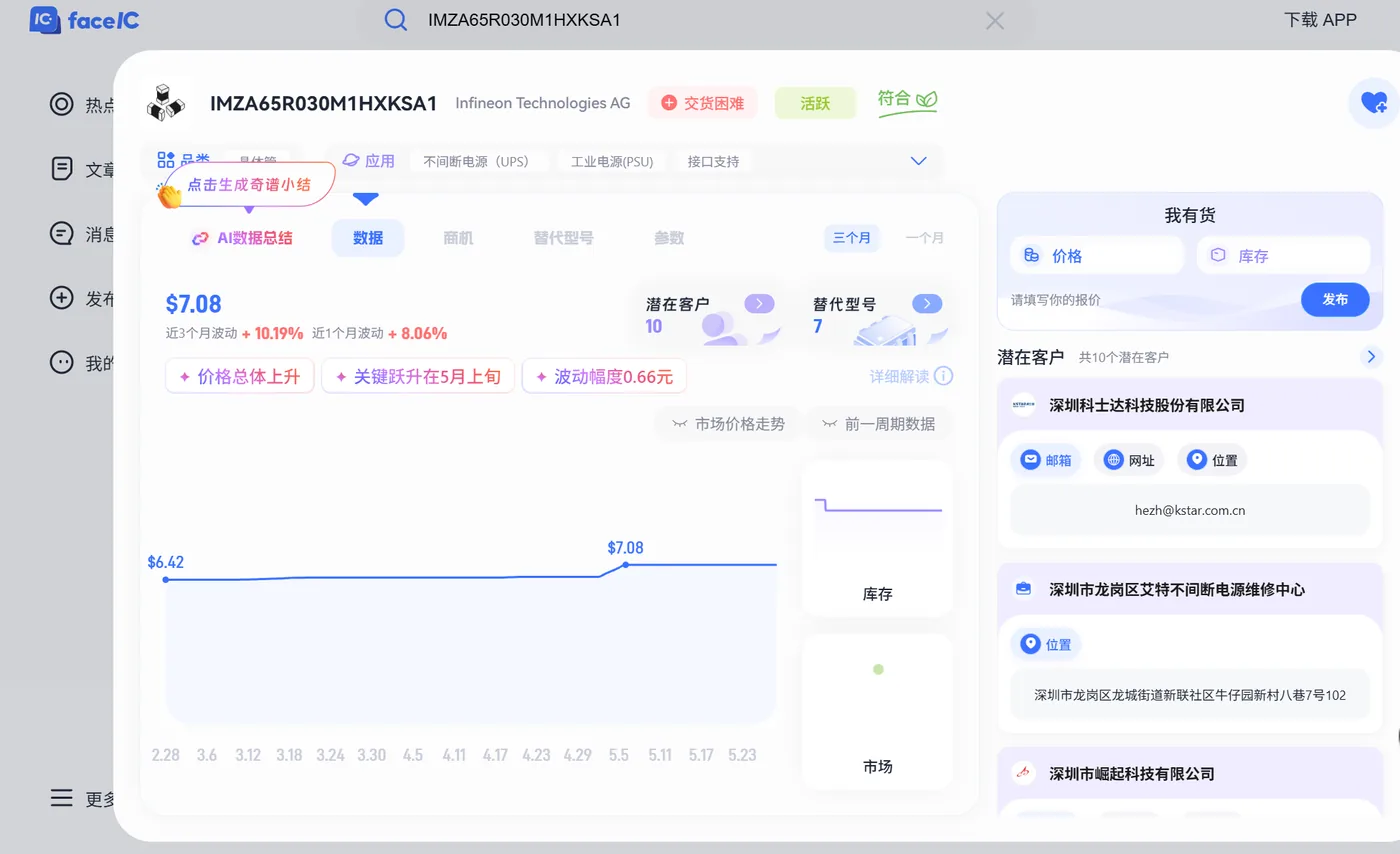Screen dimensions: 1400x854
Task: Open 深圳科士达科技股份有限公司 customer entry
Action: (x=1147, y=406)
